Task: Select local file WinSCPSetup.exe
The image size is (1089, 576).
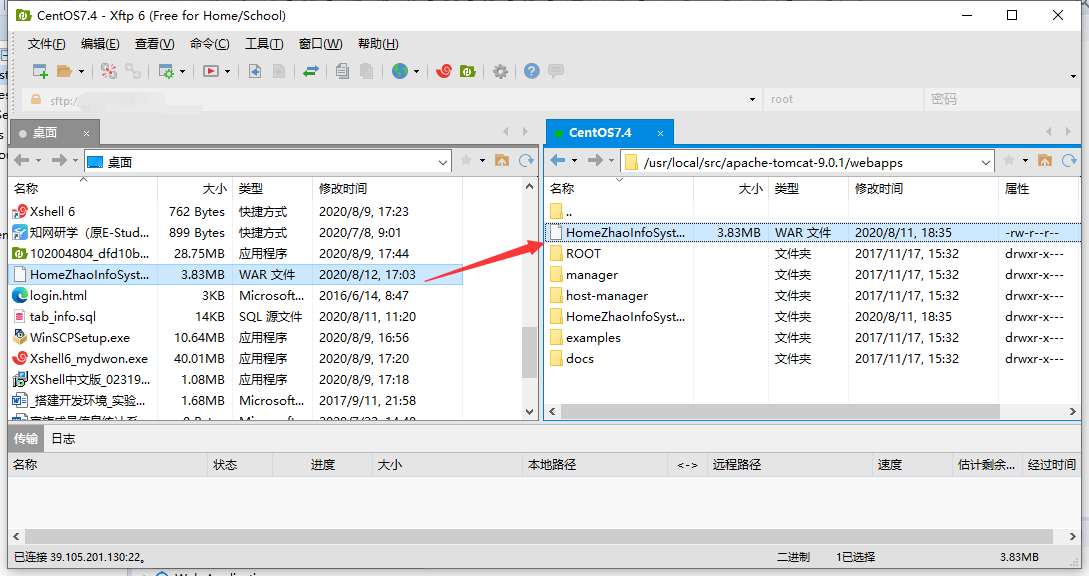Action: 235,338
